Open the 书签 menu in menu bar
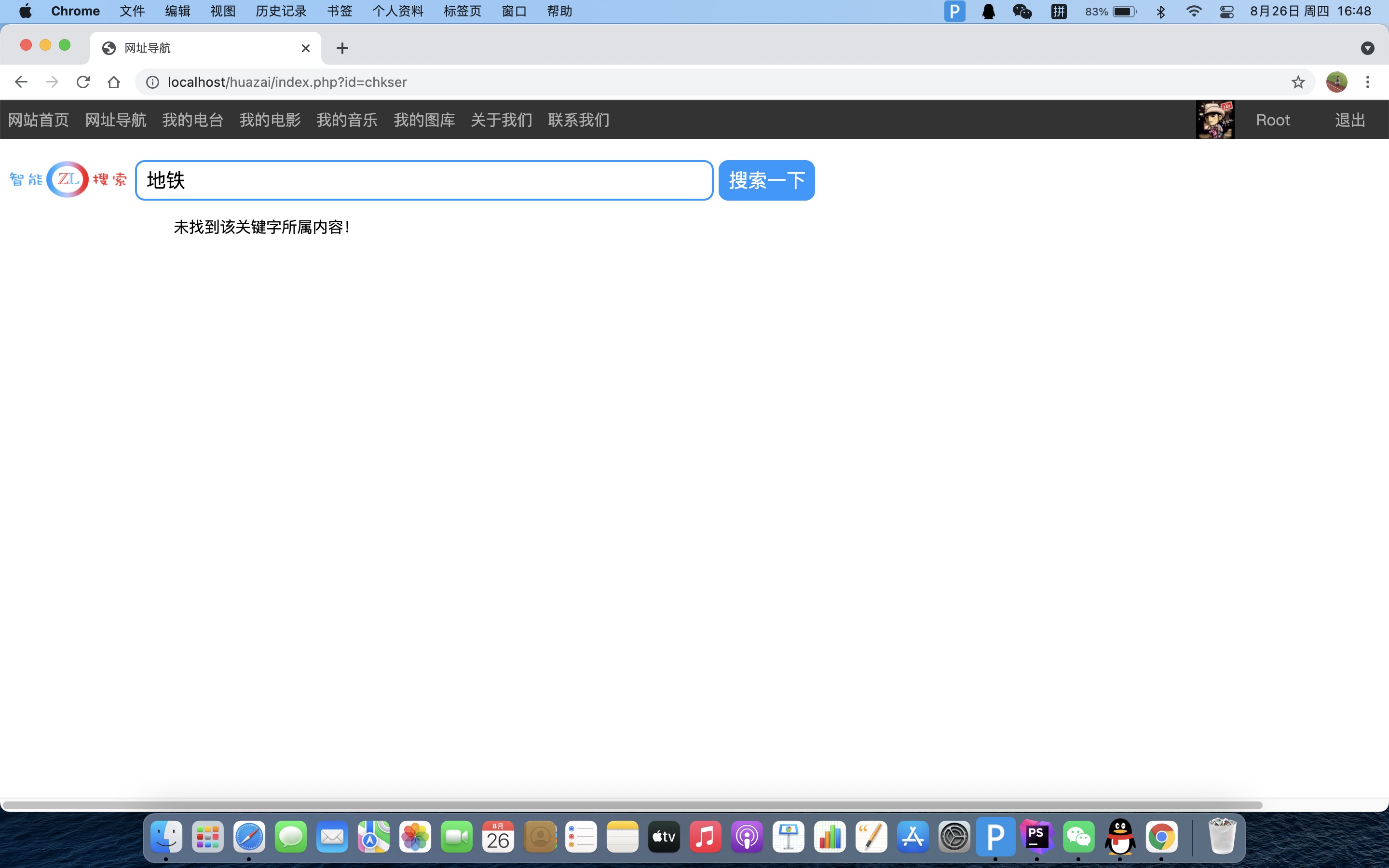 (339, 12)
